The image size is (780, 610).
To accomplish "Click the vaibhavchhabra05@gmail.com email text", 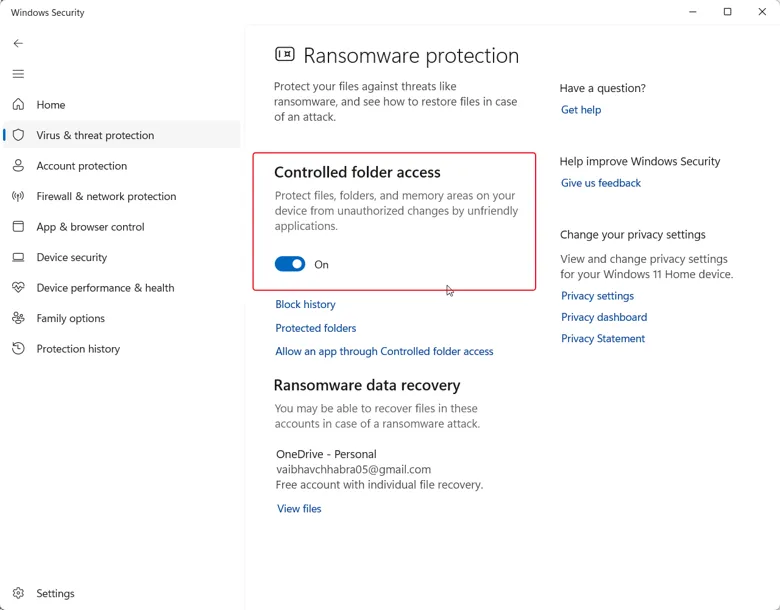I will pos(354,469).
